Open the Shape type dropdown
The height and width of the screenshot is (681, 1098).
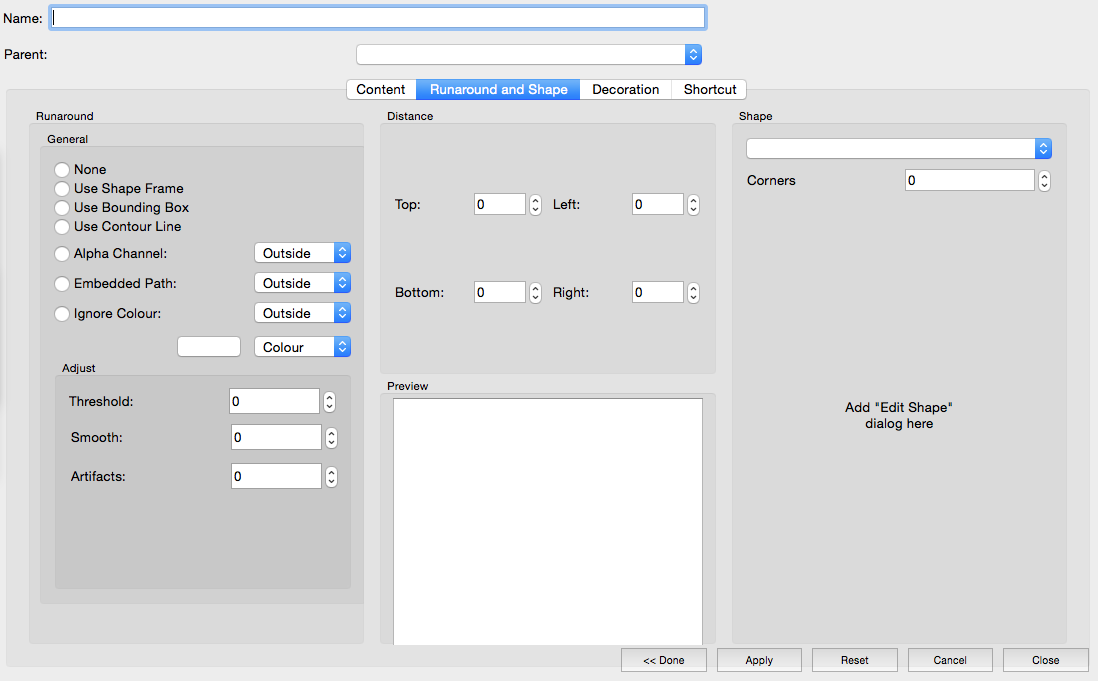tap(898, 149)
